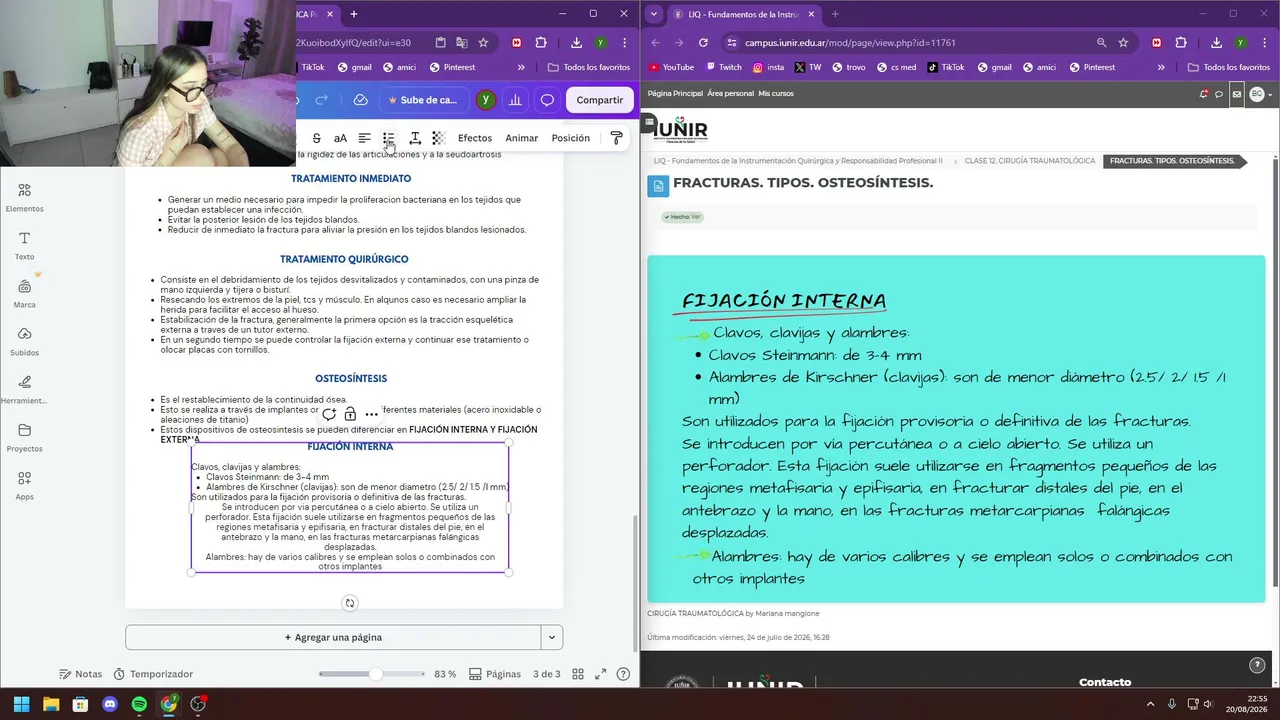Open Página Principal menu item
This screenshot has width=1280, height=720.
pos(675,93)
